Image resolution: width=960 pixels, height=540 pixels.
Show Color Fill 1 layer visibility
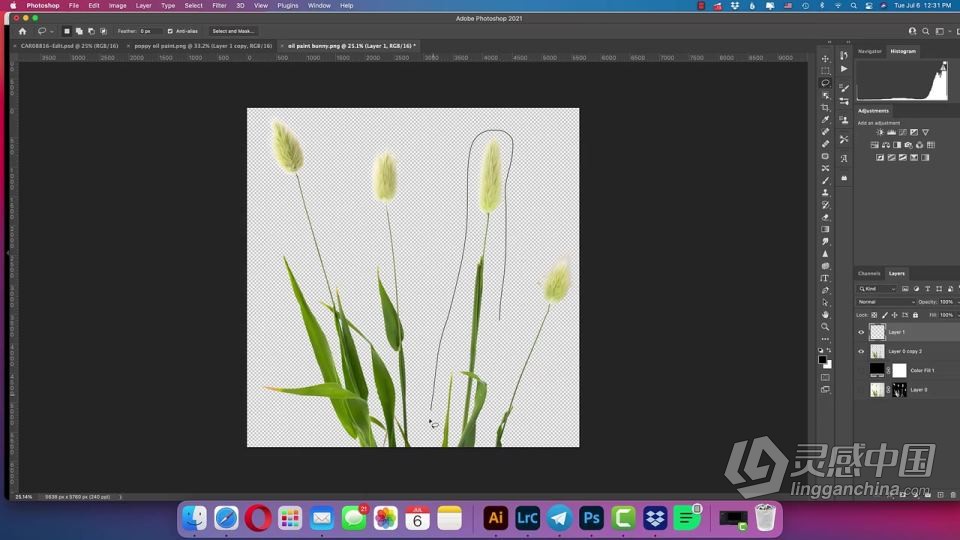tap(861, 370)
